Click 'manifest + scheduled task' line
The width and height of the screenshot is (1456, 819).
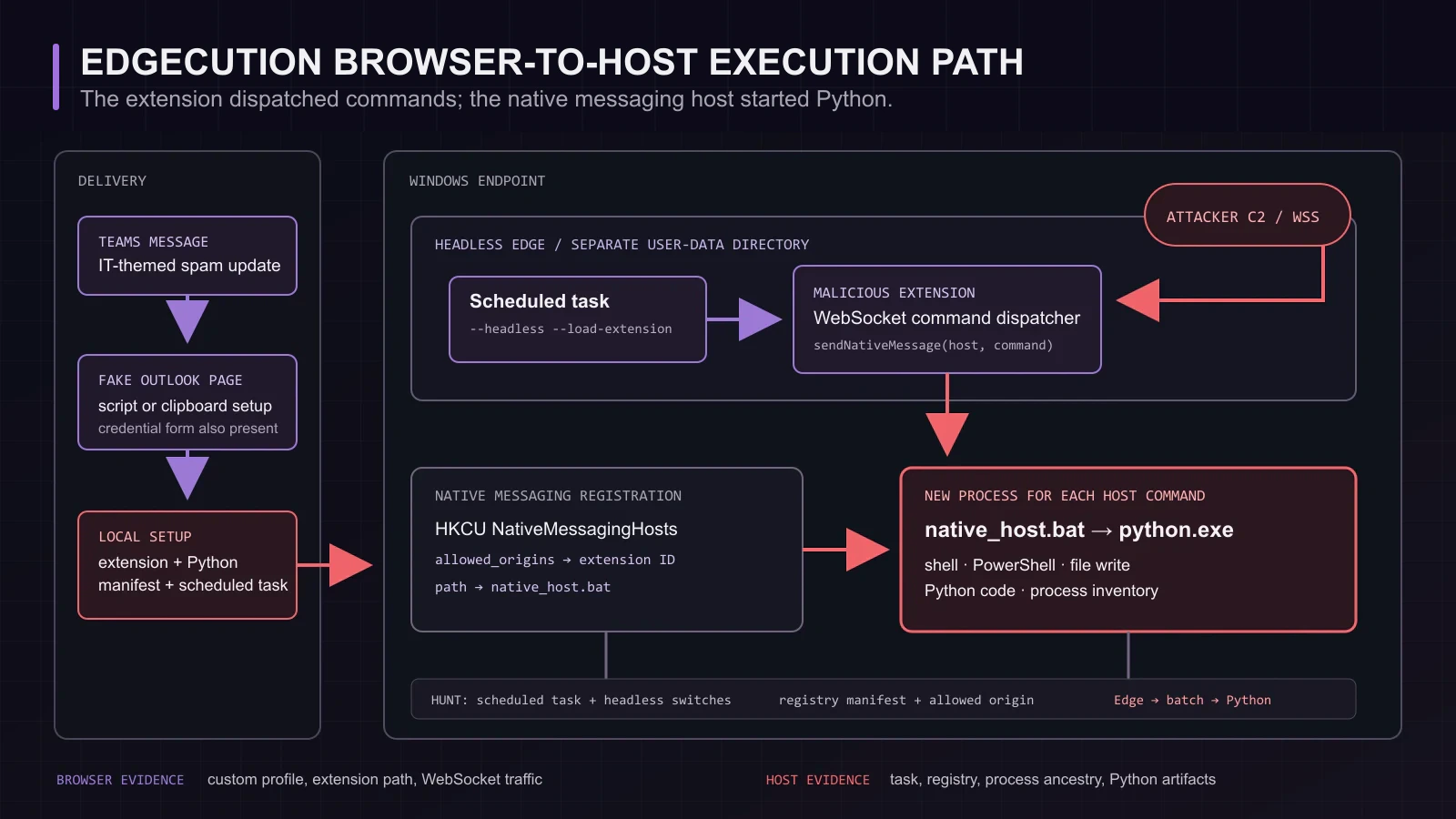click(193, 585)
